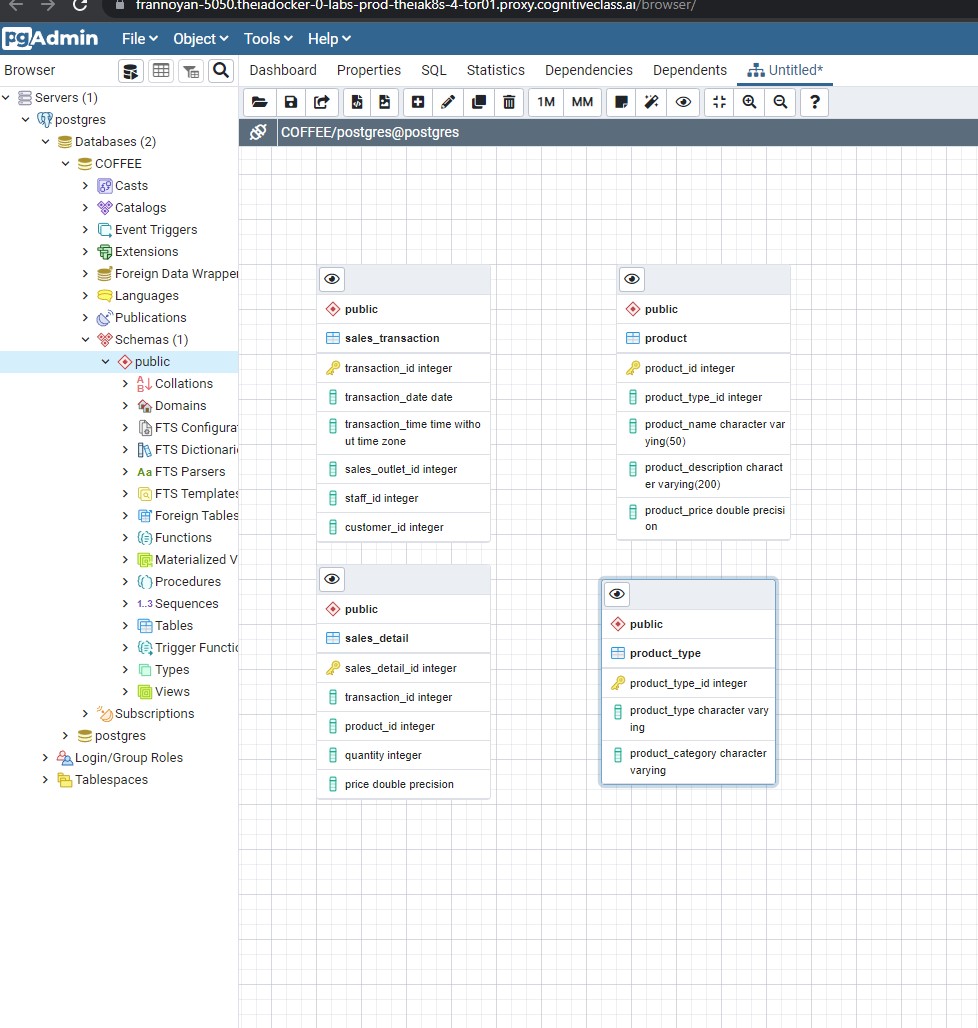This screenshot has height=1028, width=978.
Task: Expand the Login/Group Roles node
Action: click(45, 758)
